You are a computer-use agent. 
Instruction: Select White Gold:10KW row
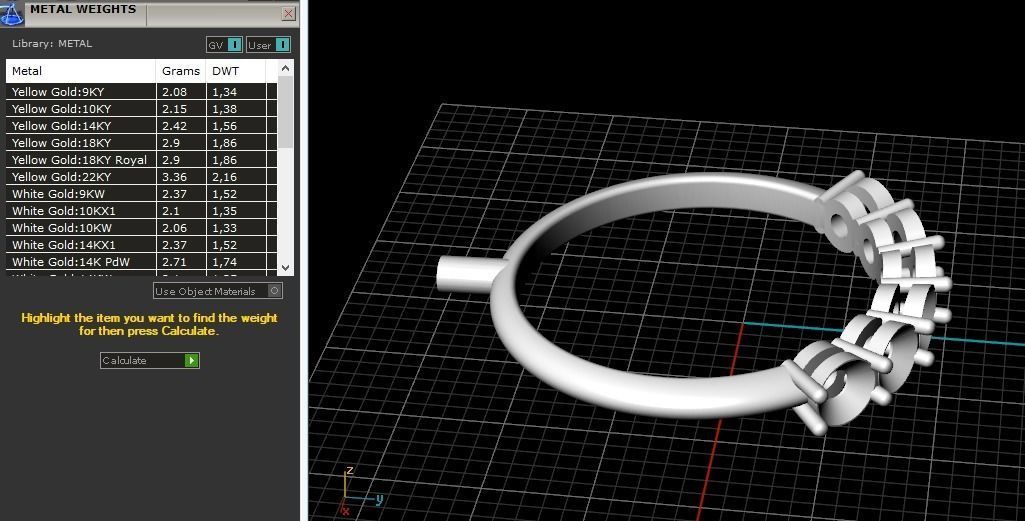pyautogui.click(x=141, y=227)
